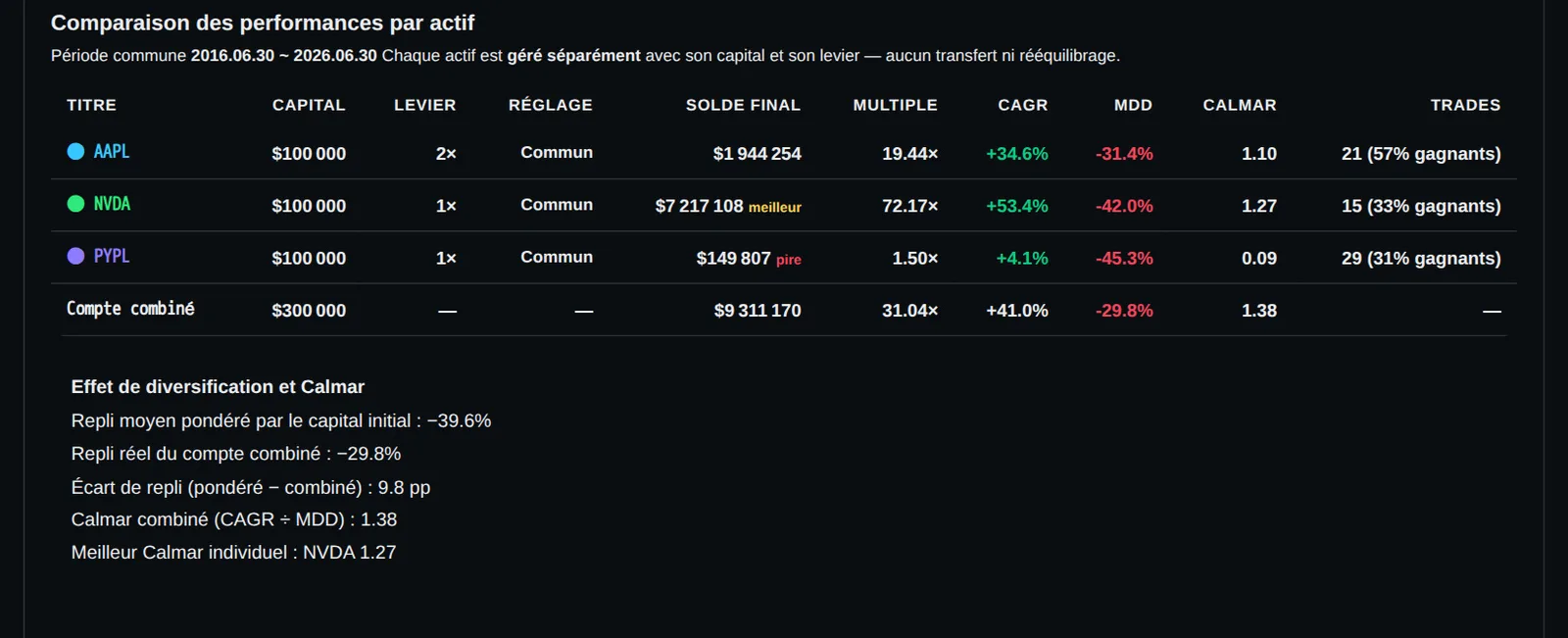This screenshot has height=638, width=1568.
Task: Select the AAPL ticker label
Action: 112,152
